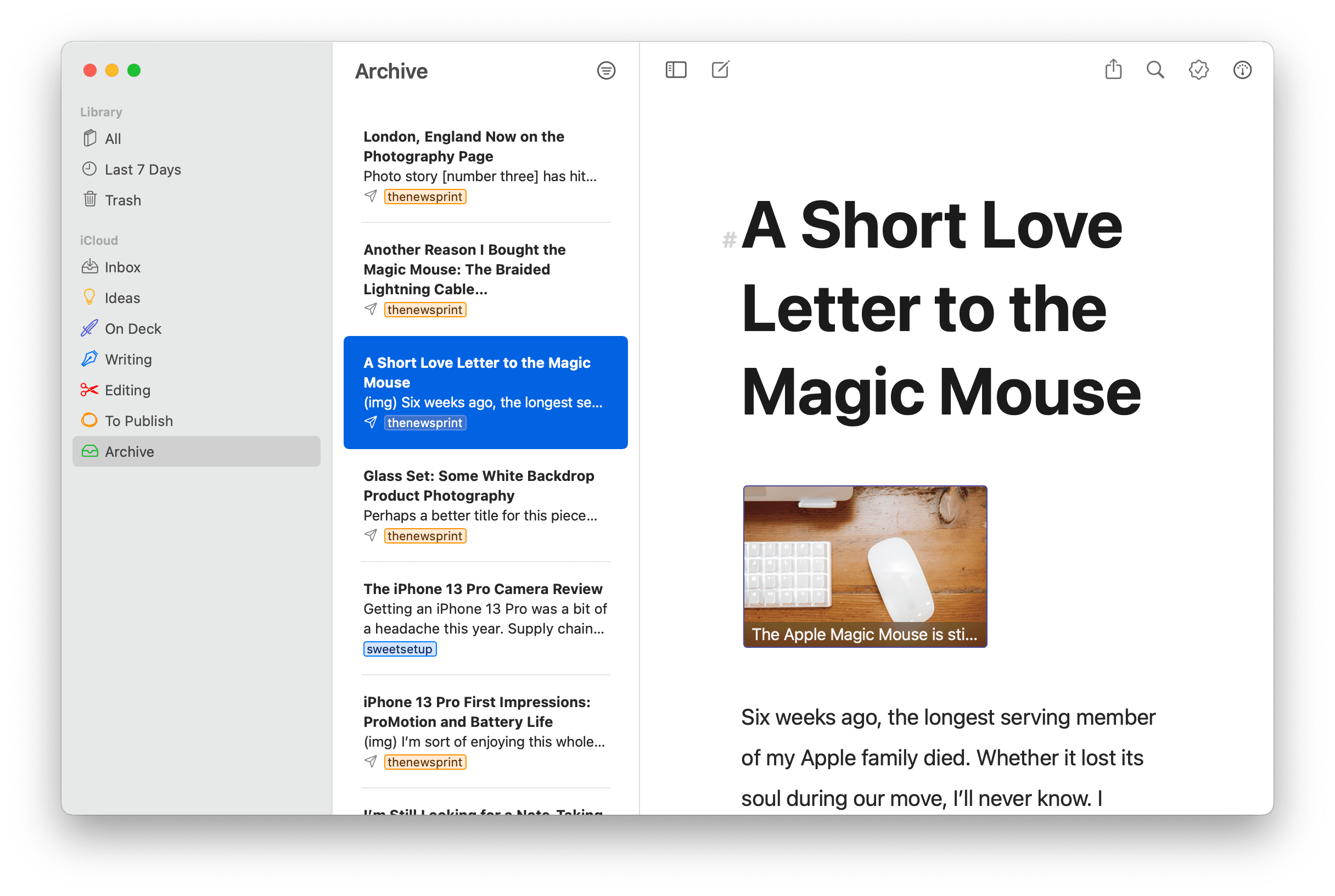Click the Editing scissors icon

[89, 390]
